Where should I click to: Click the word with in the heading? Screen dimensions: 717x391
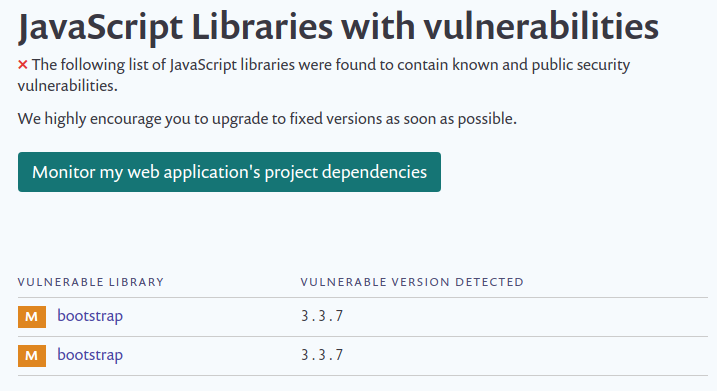(378, 27)
